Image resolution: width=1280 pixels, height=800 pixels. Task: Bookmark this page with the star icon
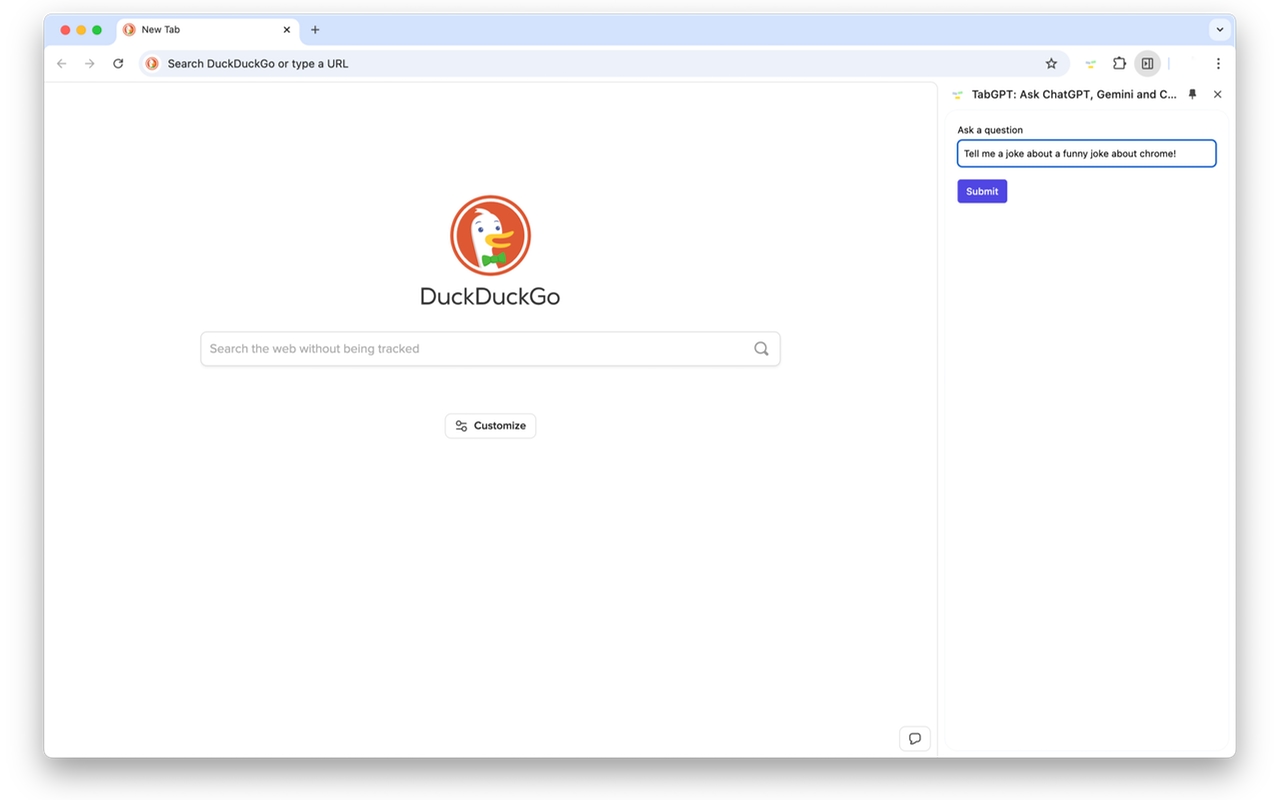(1051, 63)
